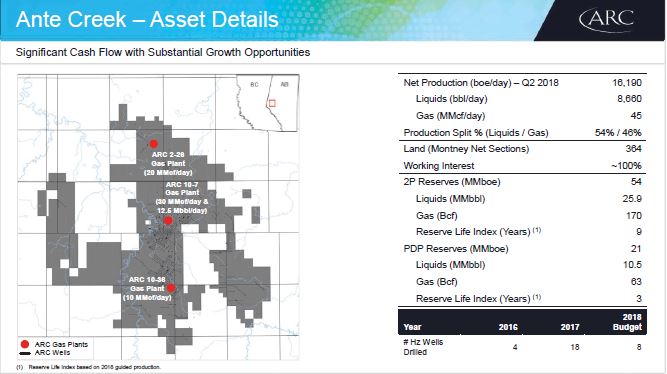667x374 pixels.
Task: Click the red ARC 10-36 Gas Plant marker
Action: click(x=171, y=288)
